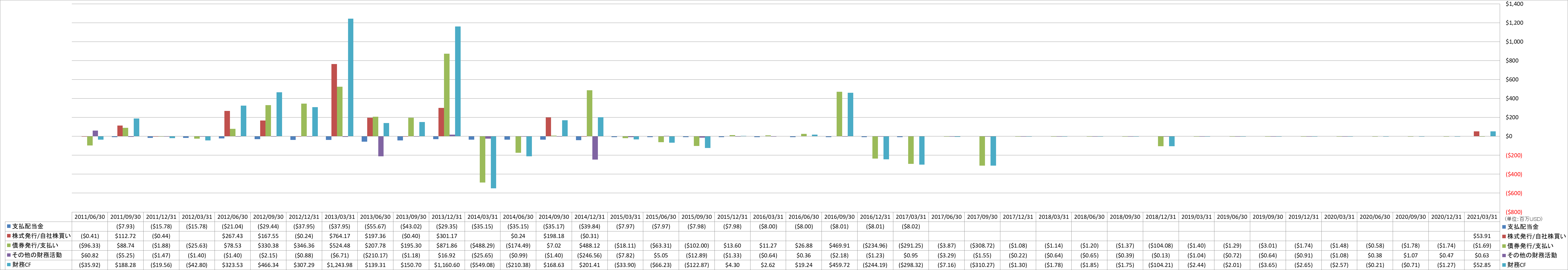The height and width of the screenshot is (270, 1568).
Task: Select the 支払配当金 row header on the left
Action: tap(38, 226)
